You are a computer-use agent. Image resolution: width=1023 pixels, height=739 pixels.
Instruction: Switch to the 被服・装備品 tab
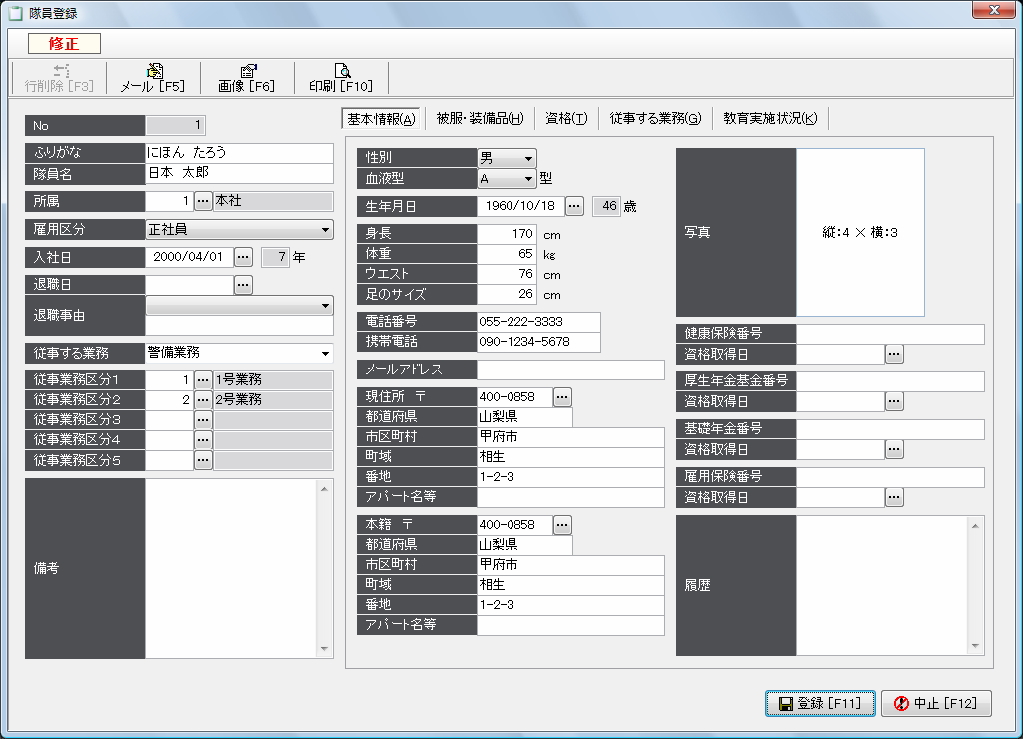pos(480,119)
